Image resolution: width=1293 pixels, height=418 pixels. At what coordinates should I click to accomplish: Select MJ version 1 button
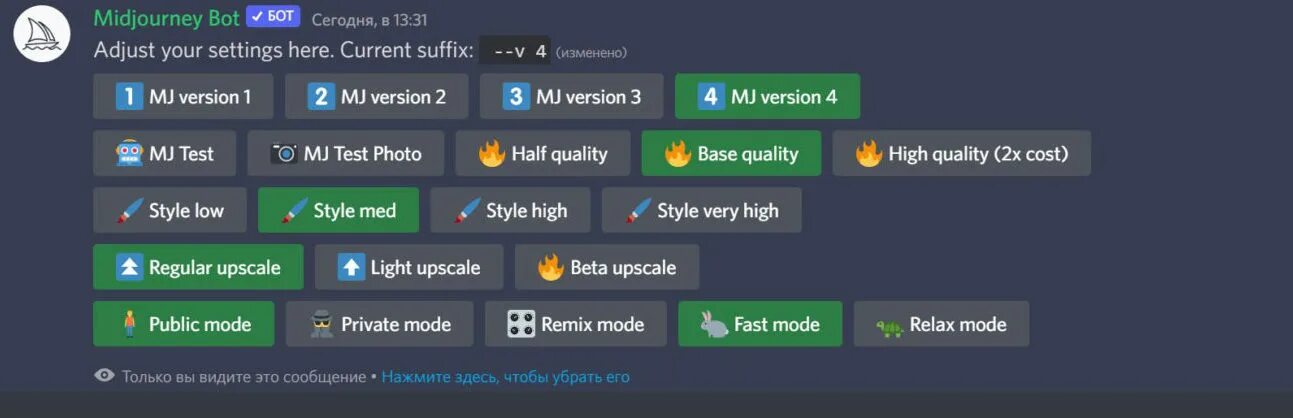183,96
